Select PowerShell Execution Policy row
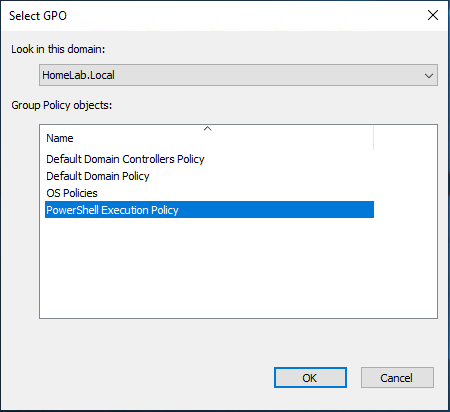Viewport: 450px width, 412px height. [209, 210]
